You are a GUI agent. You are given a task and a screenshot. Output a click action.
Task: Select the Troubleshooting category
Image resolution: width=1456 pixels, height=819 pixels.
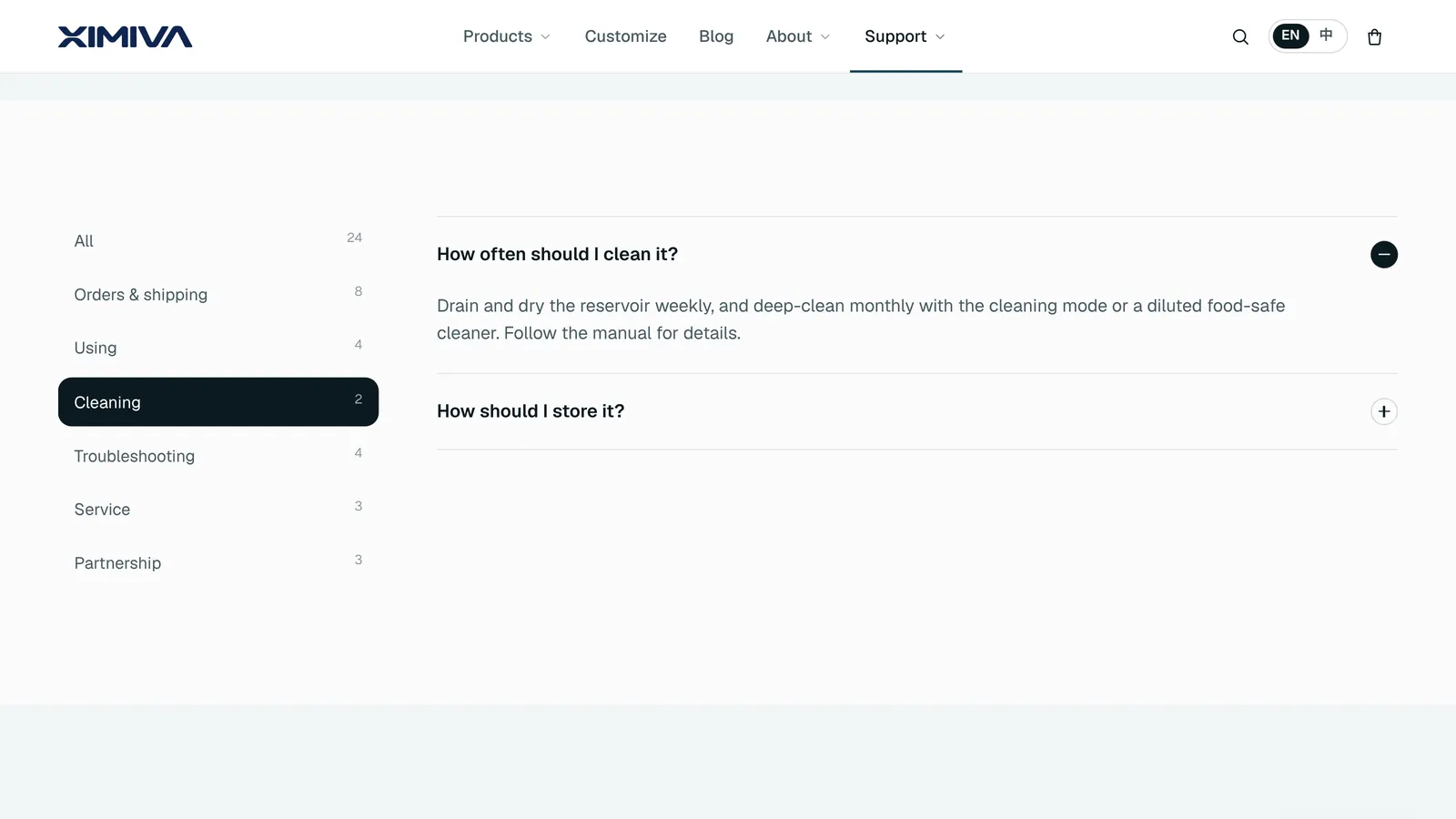point(218,455)
